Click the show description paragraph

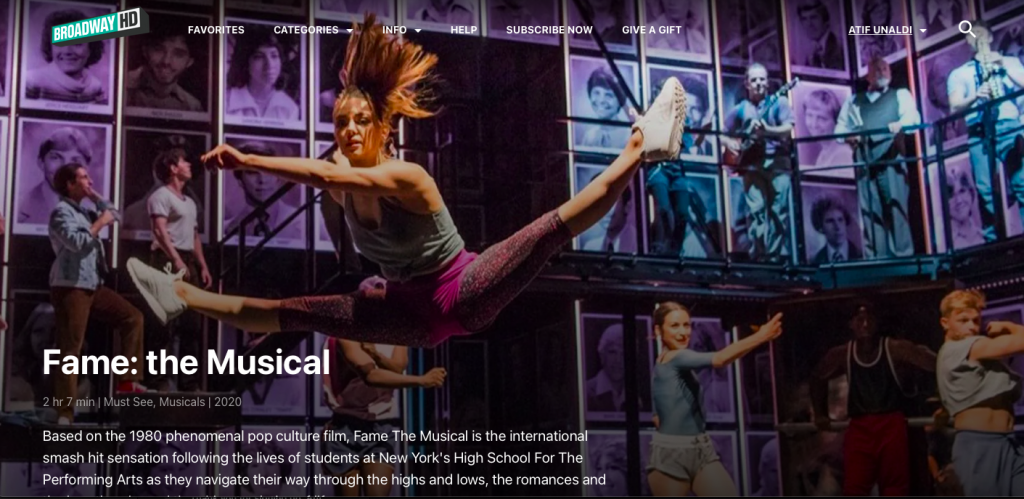coord(325,458)
